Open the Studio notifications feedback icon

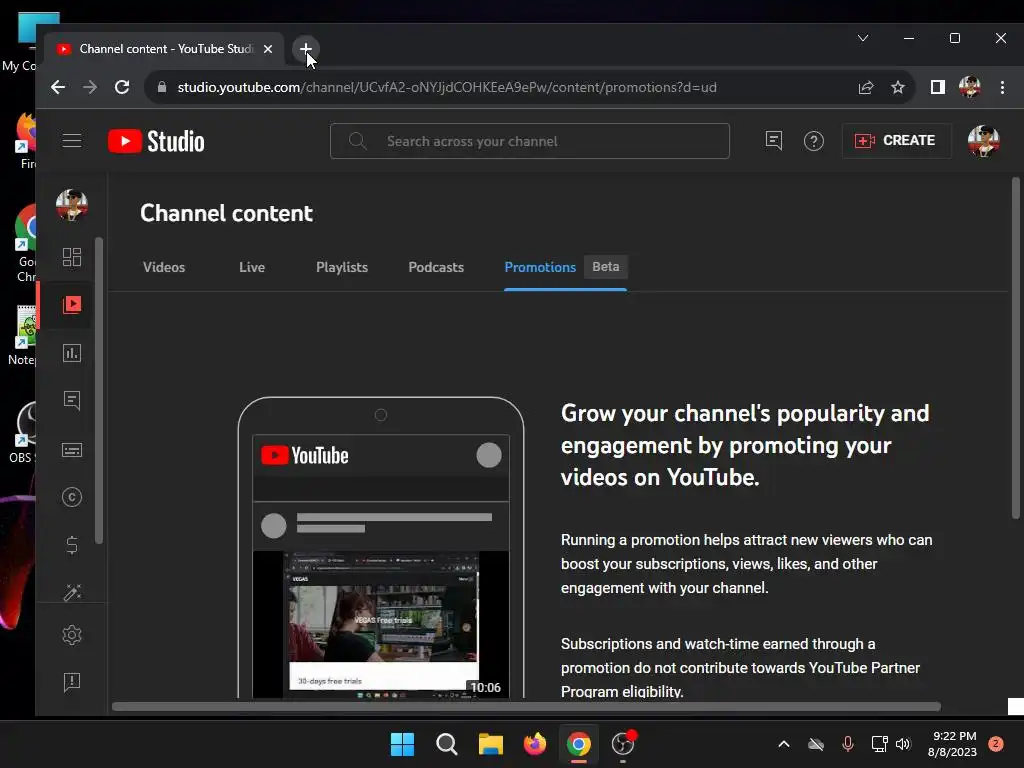[x=773, y=140]
